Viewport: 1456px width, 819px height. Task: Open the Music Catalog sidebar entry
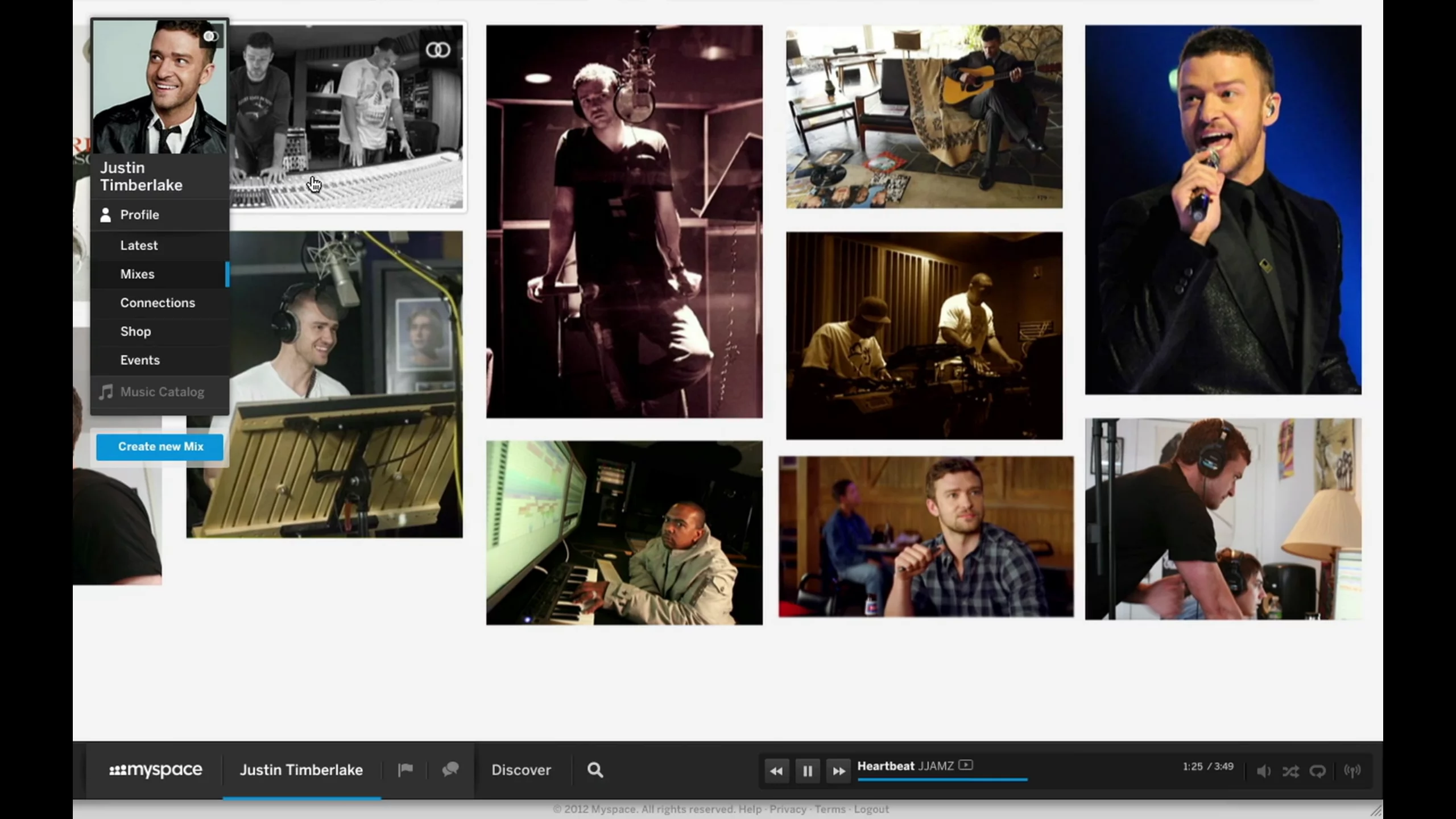(x=162, y=392)
